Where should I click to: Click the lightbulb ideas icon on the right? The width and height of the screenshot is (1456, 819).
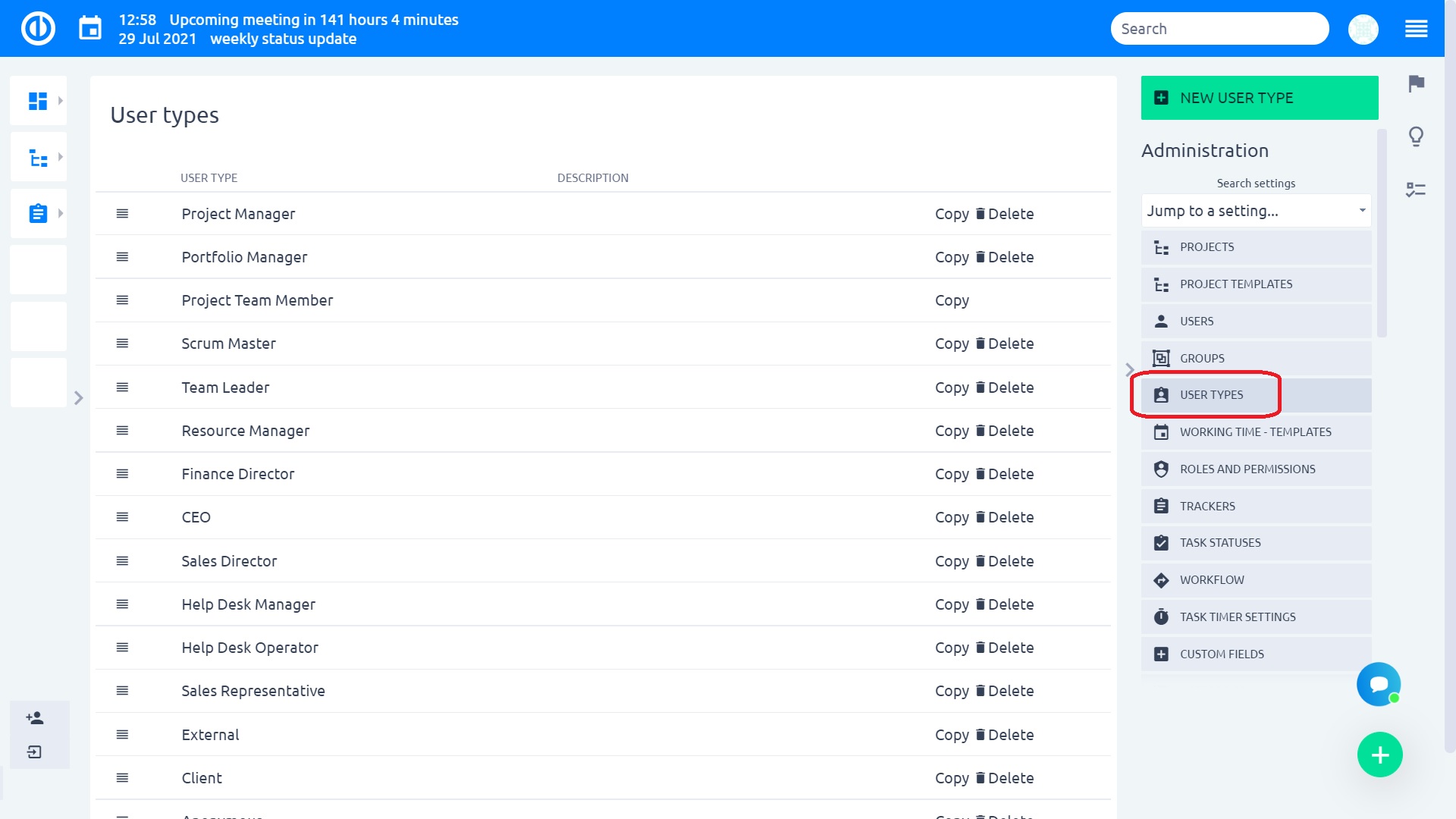(x=1417, y=136)
